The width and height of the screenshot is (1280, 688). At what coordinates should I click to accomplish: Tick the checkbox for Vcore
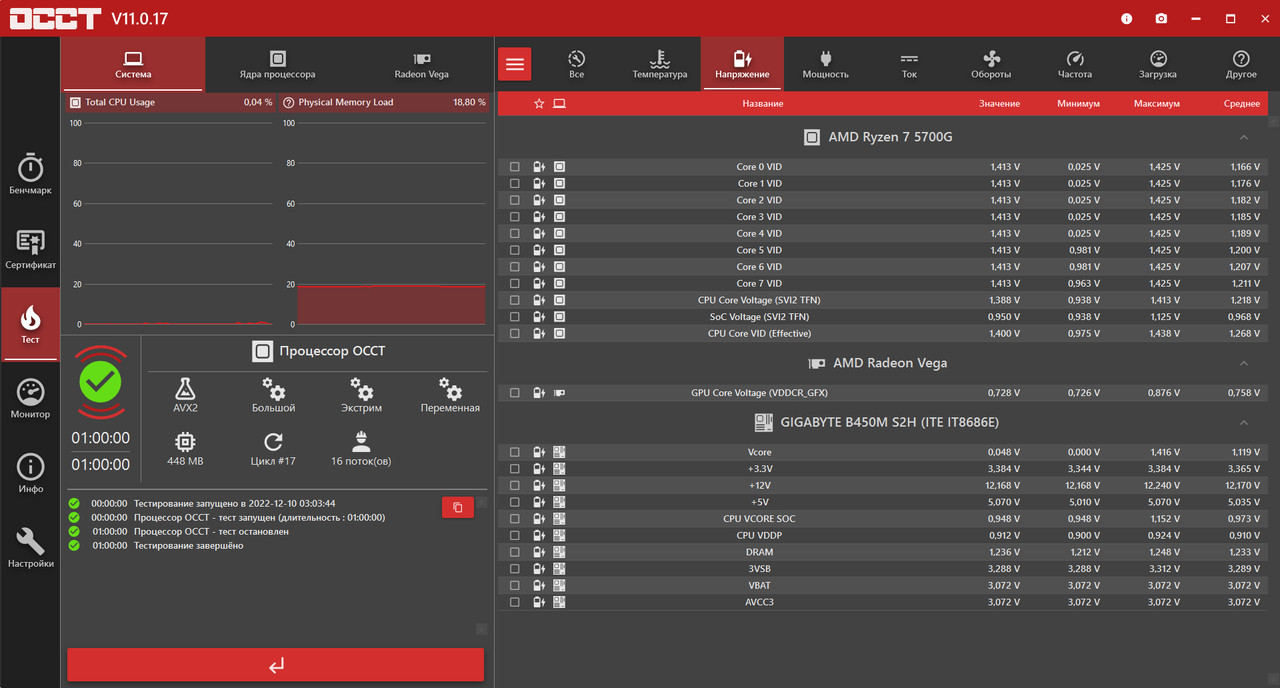click(x=515, y=452)
